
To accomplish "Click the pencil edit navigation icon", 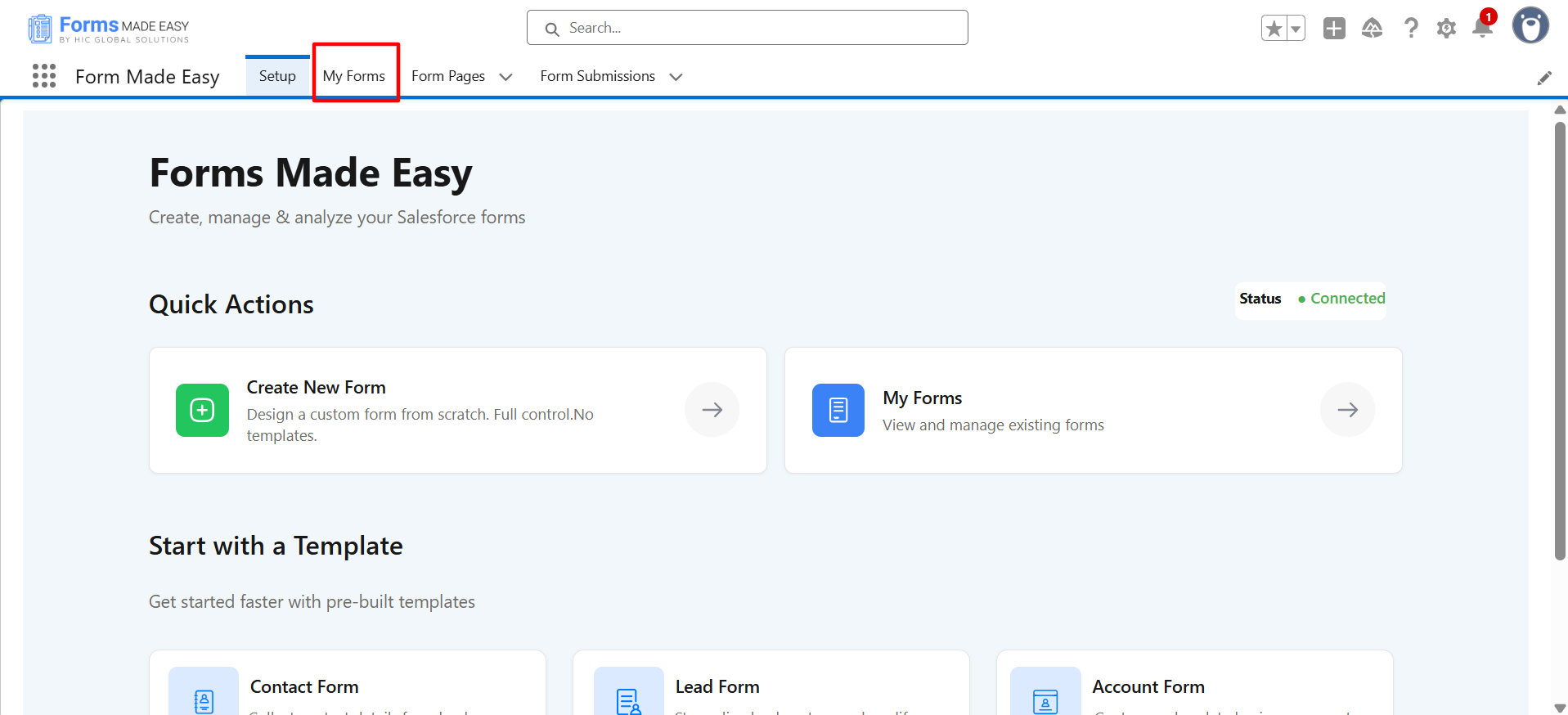I will (x=1544, y=78).
